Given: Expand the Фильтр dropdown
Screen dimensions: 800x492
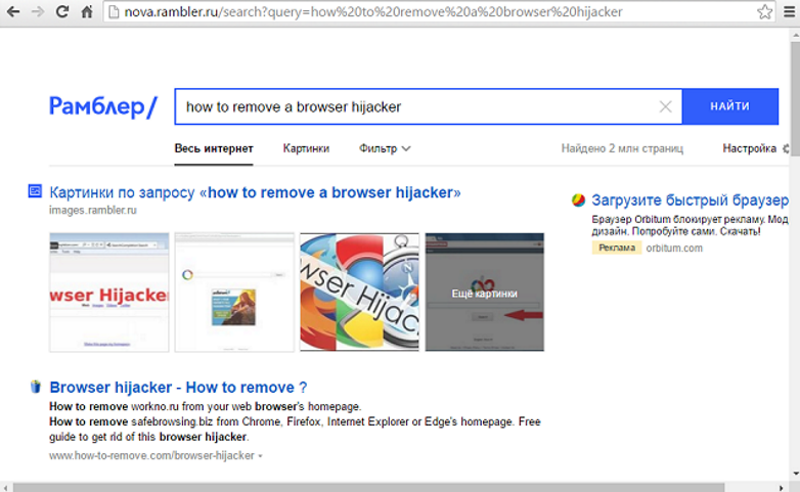Looking at the screenshot, I should 384,149.
